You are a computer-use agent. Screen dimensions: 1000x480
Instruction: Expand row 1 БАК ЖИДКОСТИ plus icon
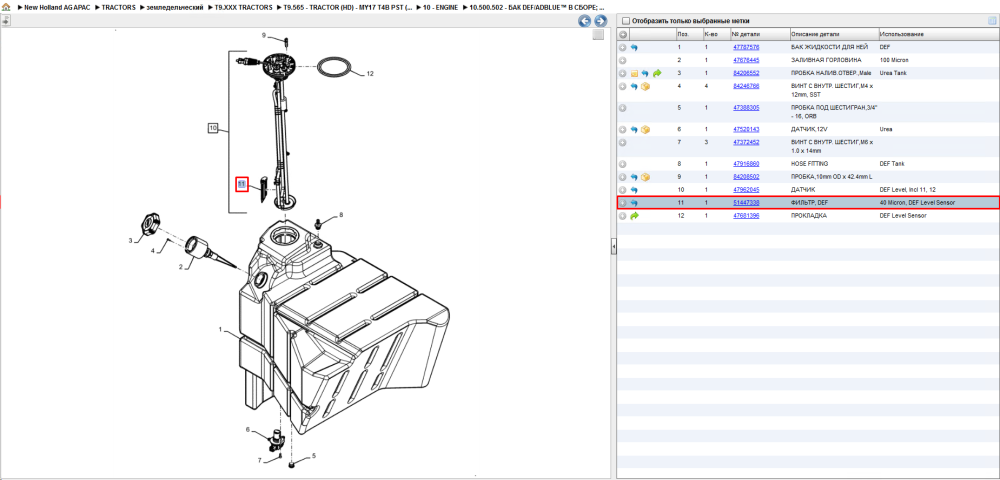coord(622,47)
